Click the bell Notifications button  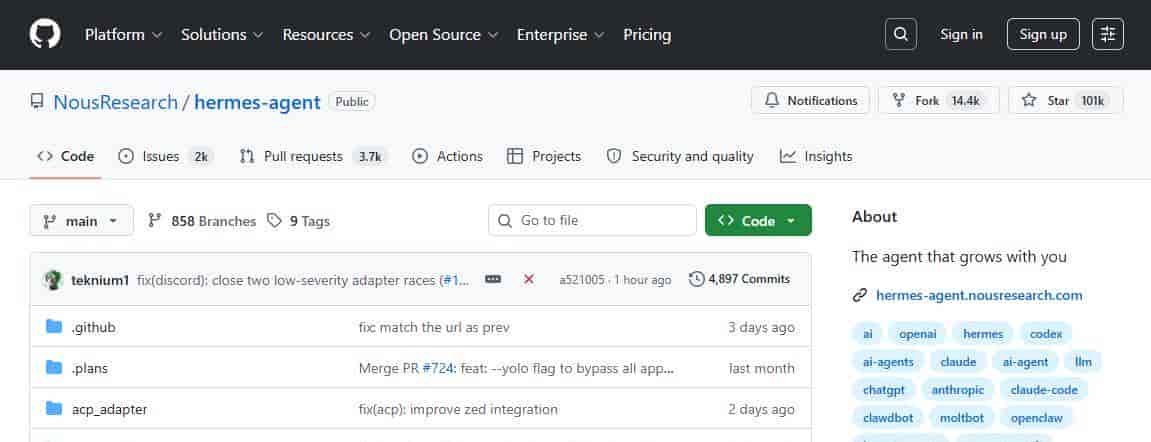(x=811, y=100)
